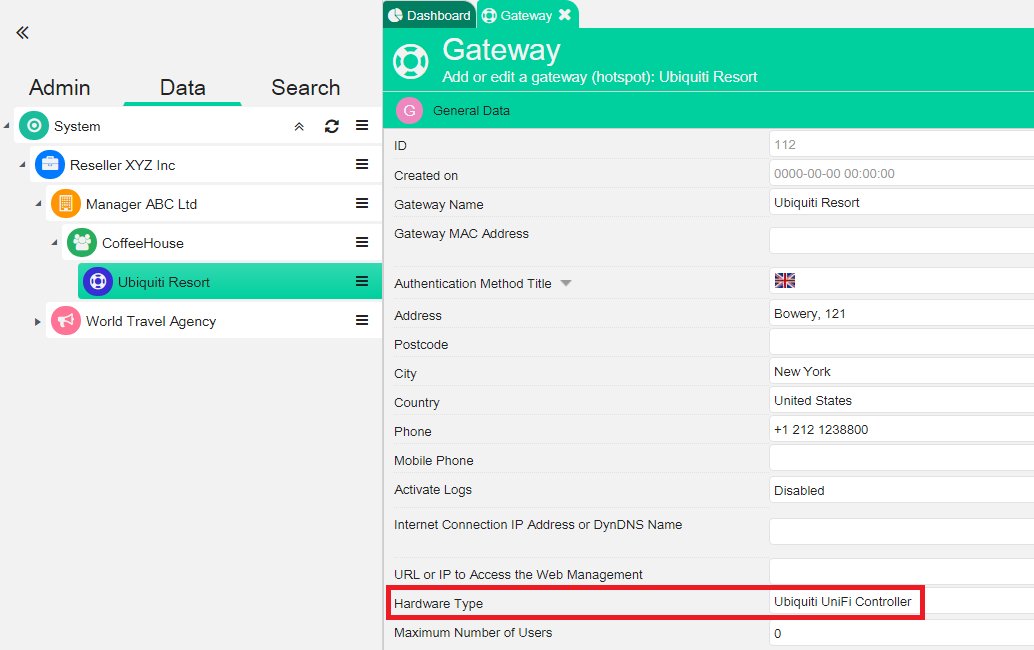Open the Search tab in sidebar
This screenshot has height=650, width=1034.
305,88
